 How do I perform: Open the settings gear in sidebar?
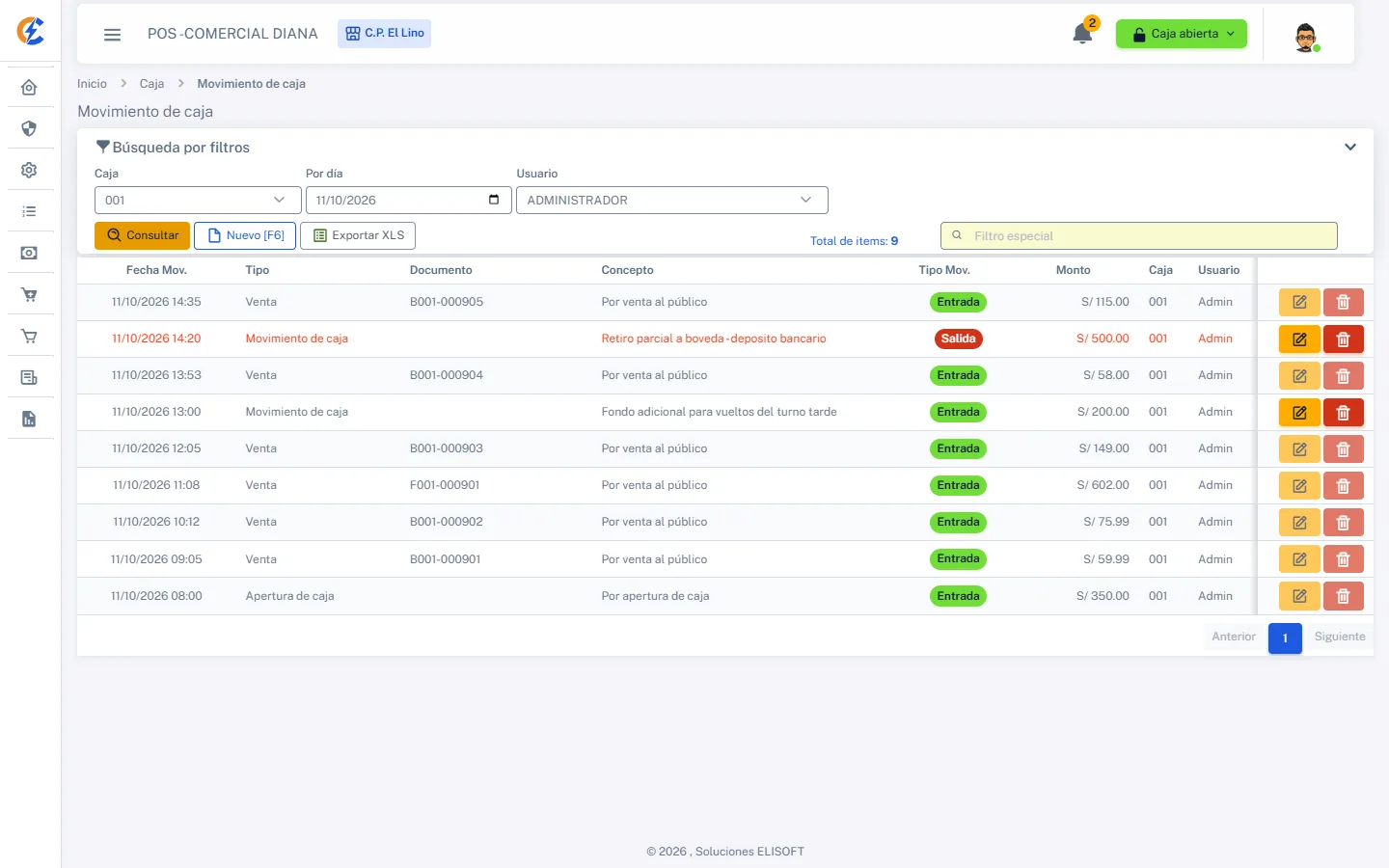(x=29, y=170)
